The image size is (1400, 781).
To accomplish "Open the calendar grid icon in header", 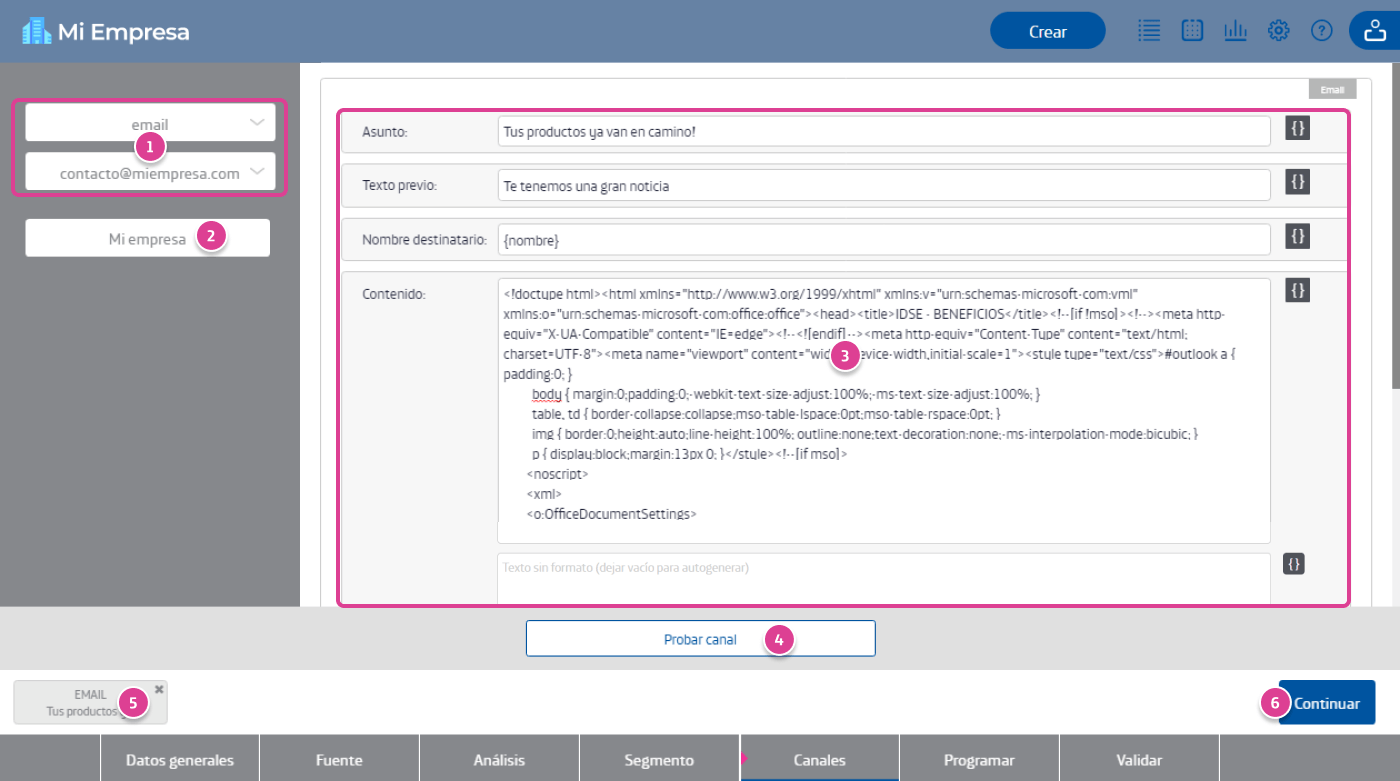I will 1192,31.
